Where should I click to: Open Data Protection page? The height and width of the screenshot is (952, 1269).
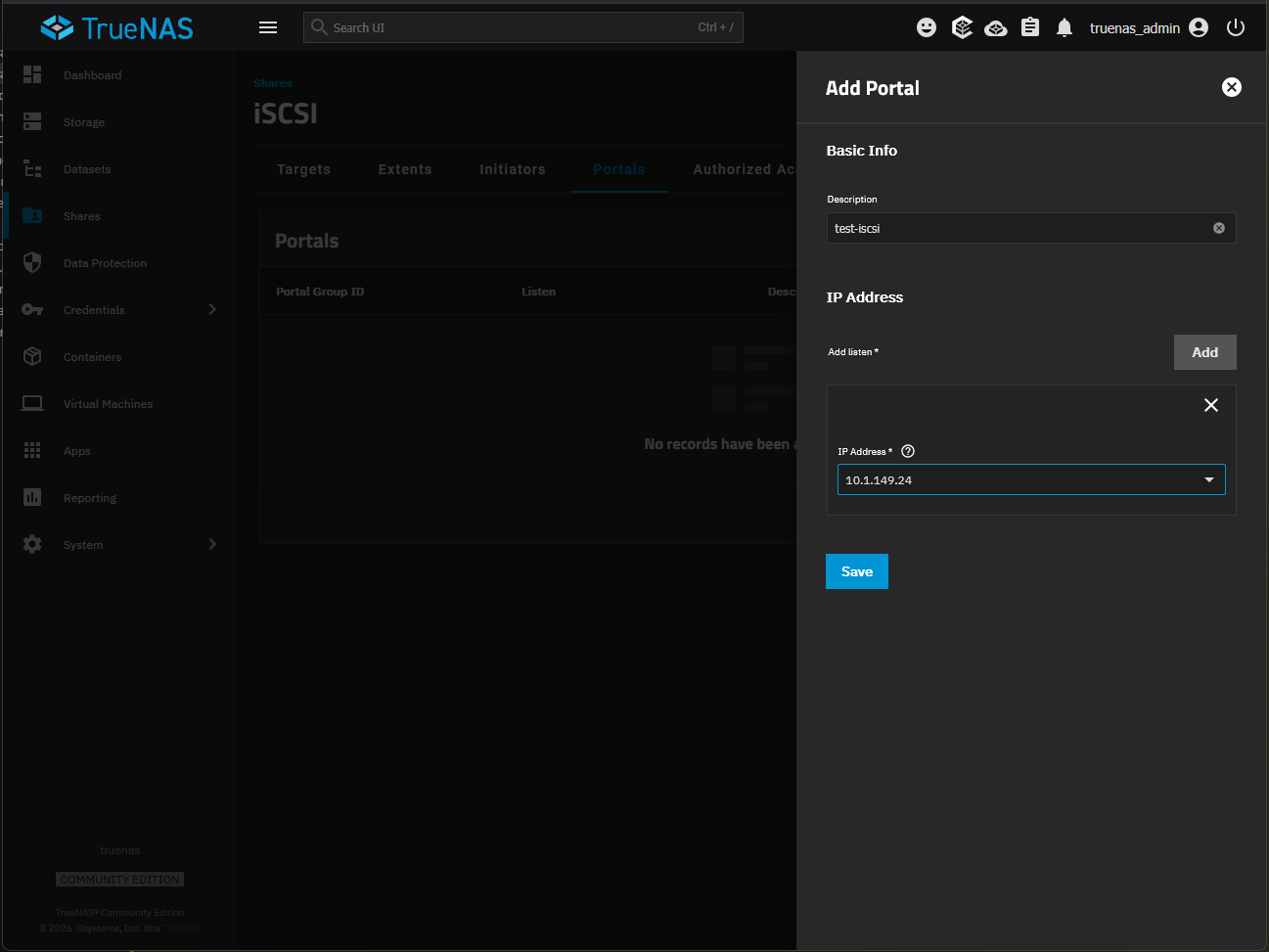click(x=106, y=263)
